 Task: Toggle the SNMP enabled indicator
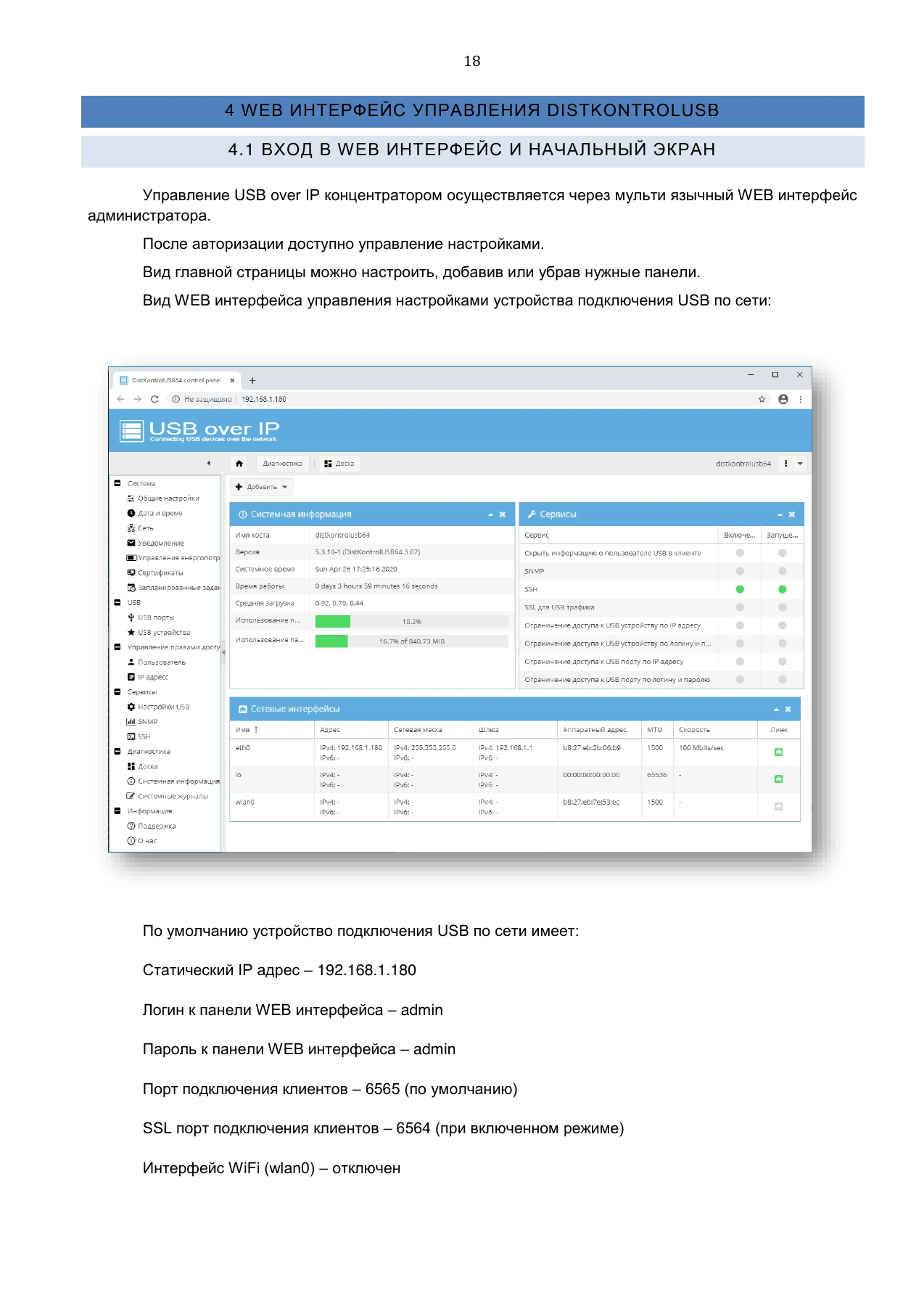740,571
